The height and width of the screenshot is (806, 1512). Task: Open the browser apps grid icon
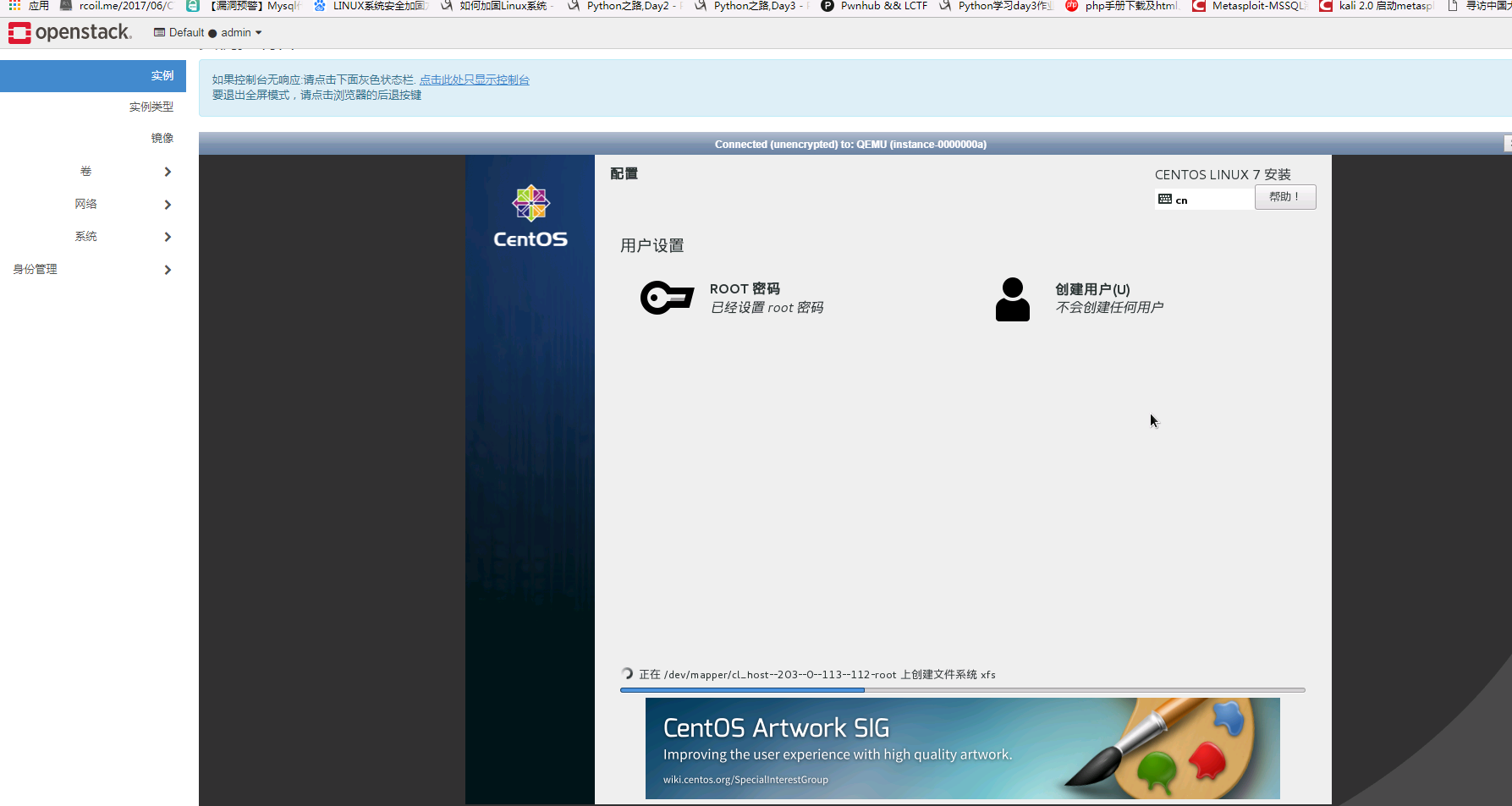[14, 5]
